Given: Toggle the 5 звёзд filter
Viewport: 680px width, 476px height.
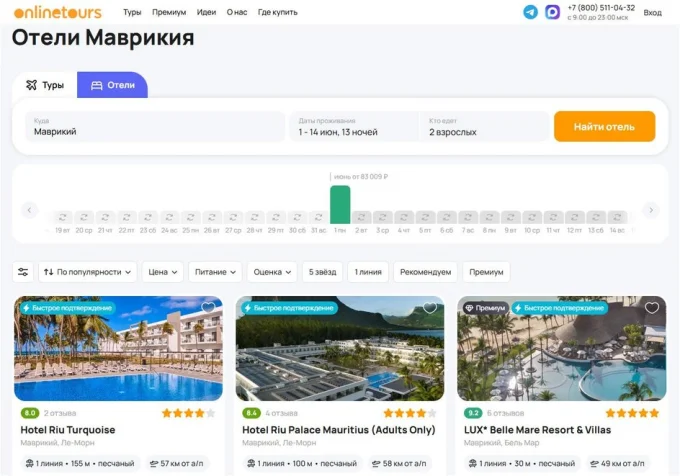Looking at the screenshot, I should click(322, 272).
